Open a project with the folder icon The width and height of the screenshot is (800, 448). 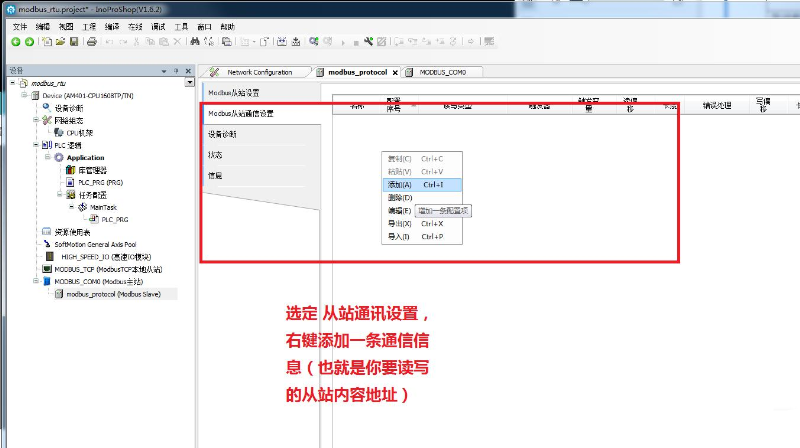[x=60, y=42]
